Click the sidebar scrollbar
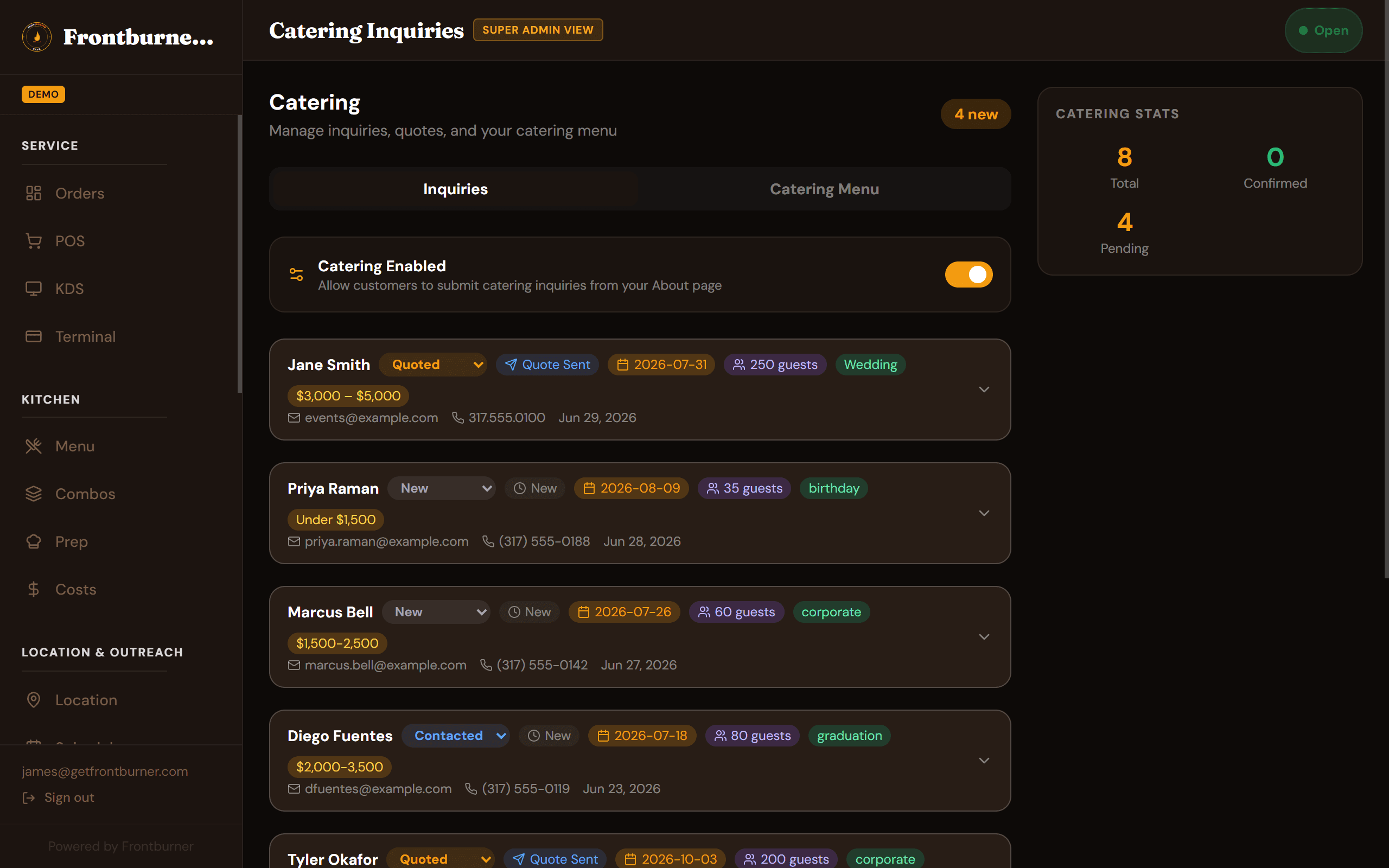Viewport: 1389px width, 868px height. pos(239,254)
